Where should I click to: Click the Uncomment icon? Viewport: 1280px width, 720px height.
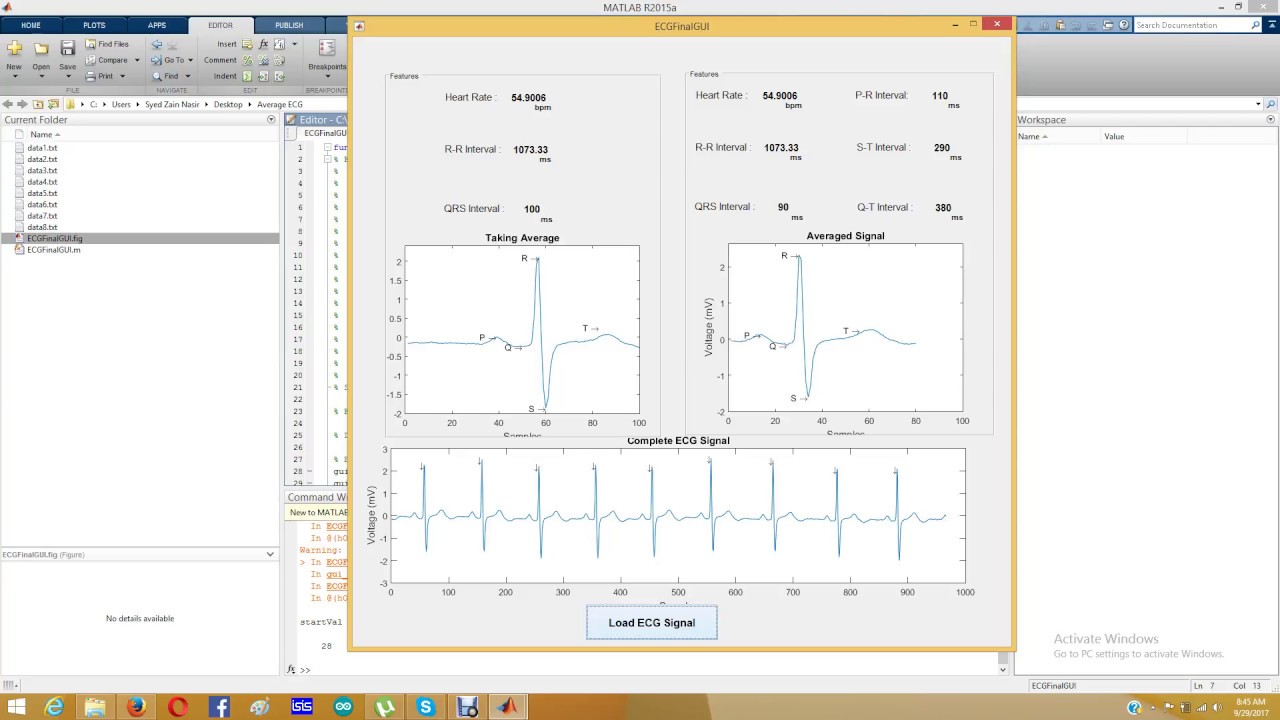263,60
